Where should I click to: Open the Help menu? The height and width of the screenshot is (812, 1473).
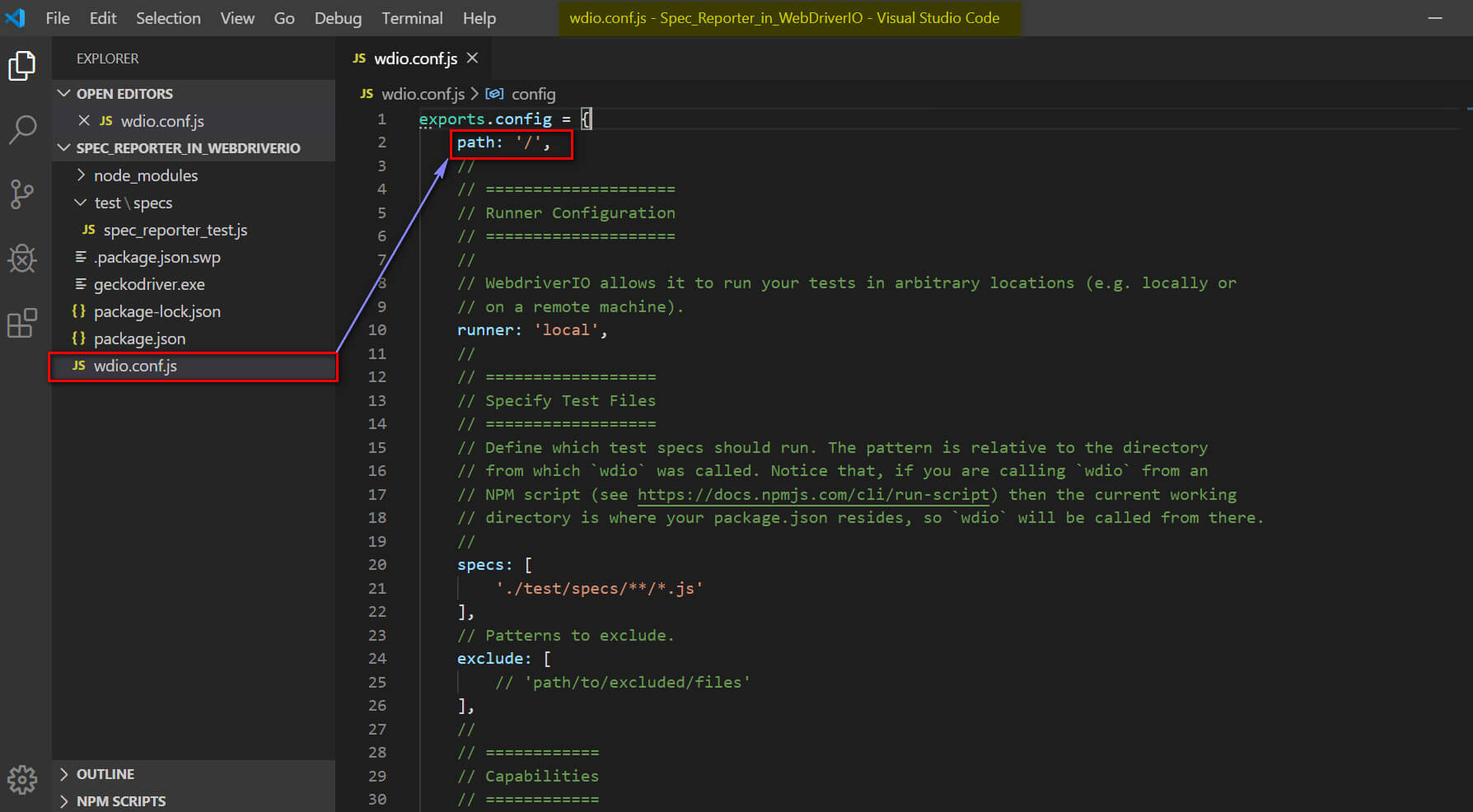click(x=479, y=18)
